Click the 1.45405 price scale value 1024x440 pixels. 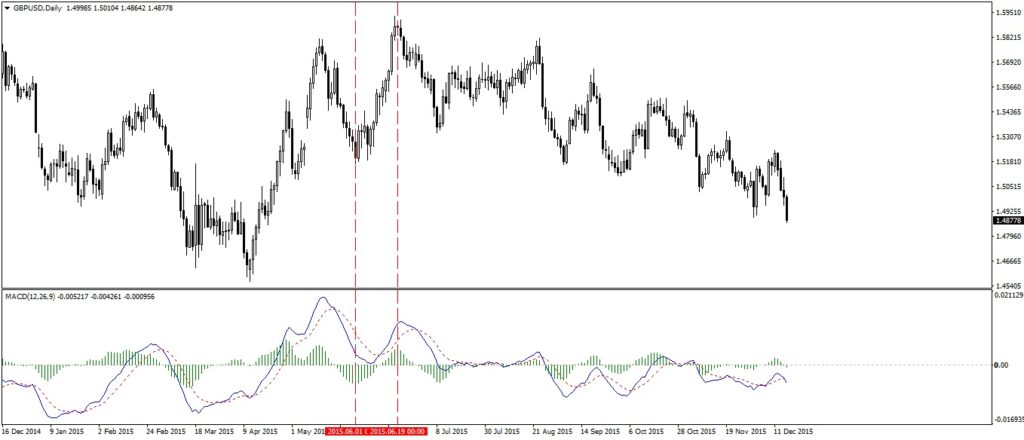[x=1004, y=285]
